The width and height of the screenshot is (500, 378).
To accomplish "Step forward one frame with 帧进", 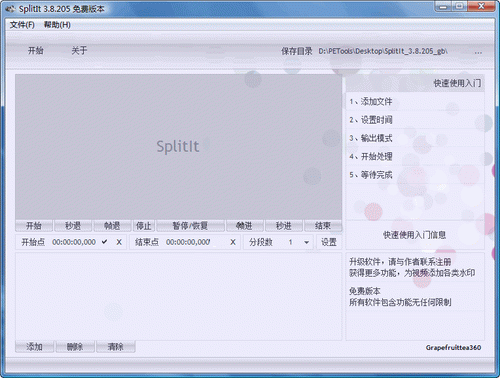I will (x=245, y=226).
